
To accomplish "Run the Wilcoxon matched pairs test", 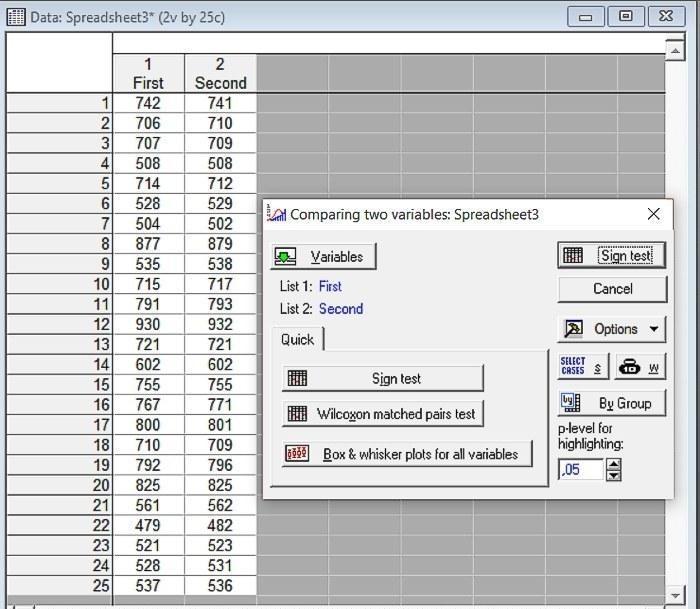I will pos(383,413).
